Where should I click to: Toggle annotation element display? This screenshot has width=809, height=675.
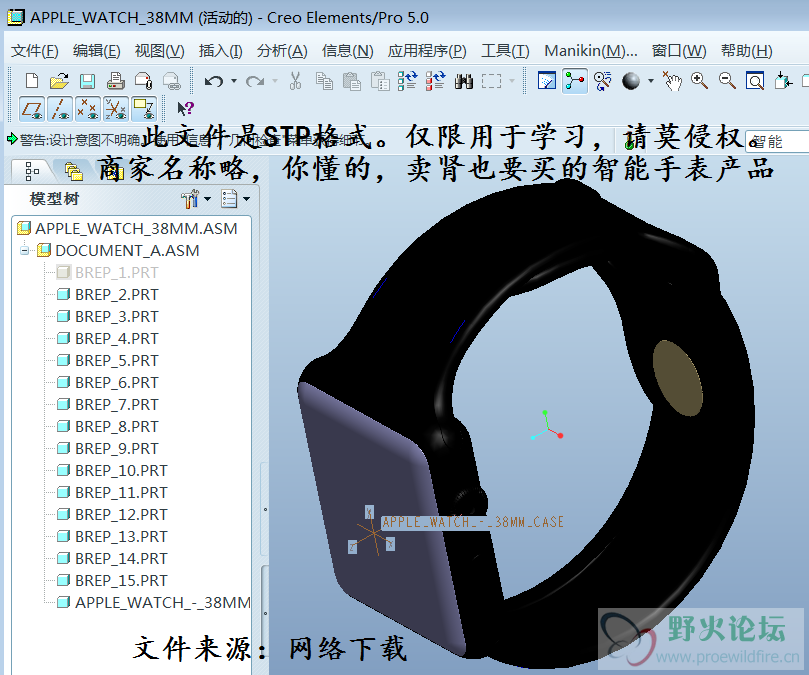click(x=144, y=109)
